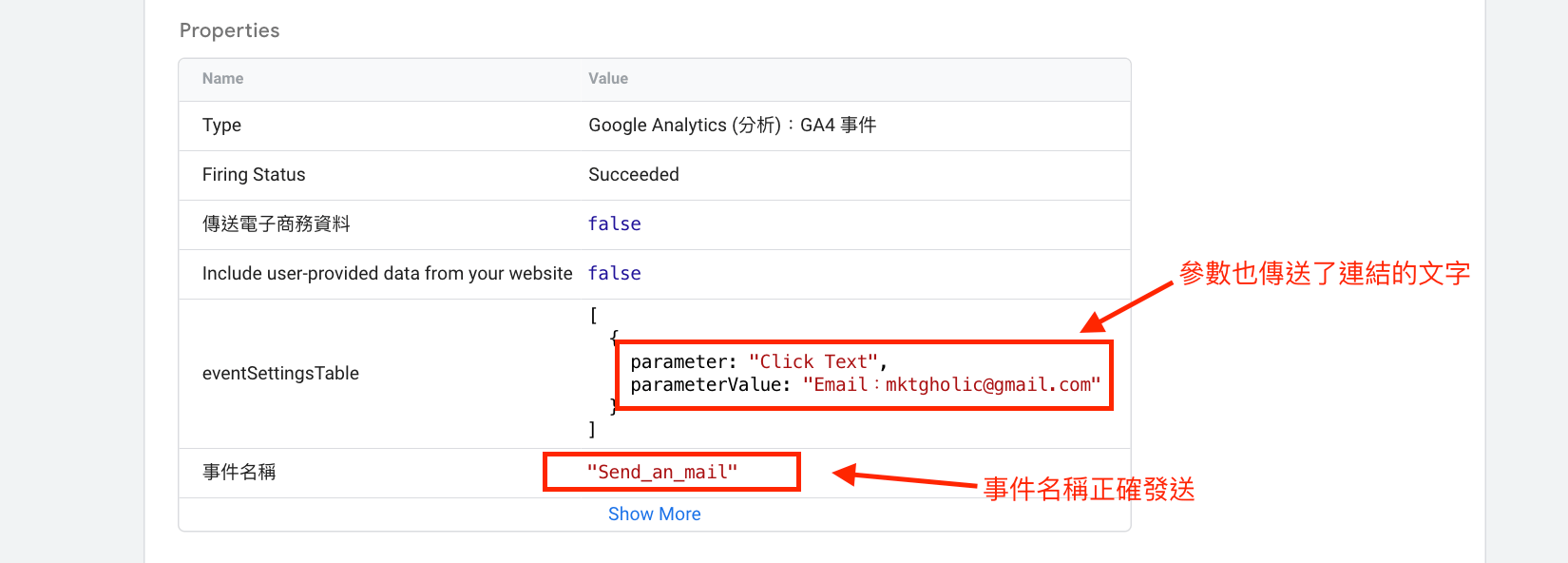Click the Value column header
This screenshot has width=1568, height=563.
(x=608, y=79)
